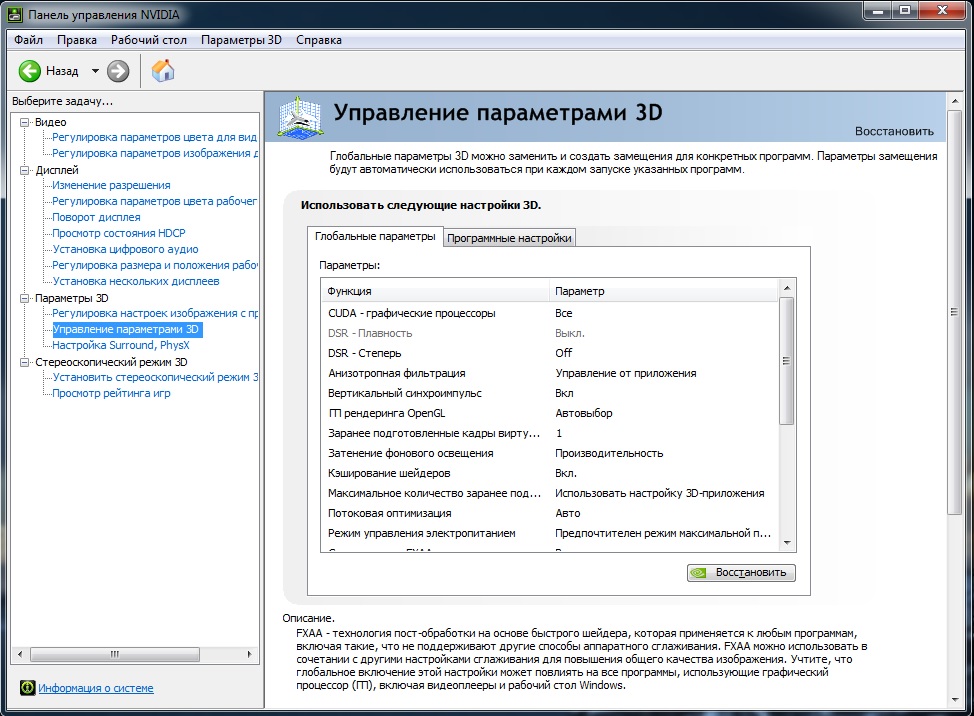Viewport: 974px width, 716px height.
Task: Select the Анизотропная фильтрация setting row
Action: tap(549, 373)
